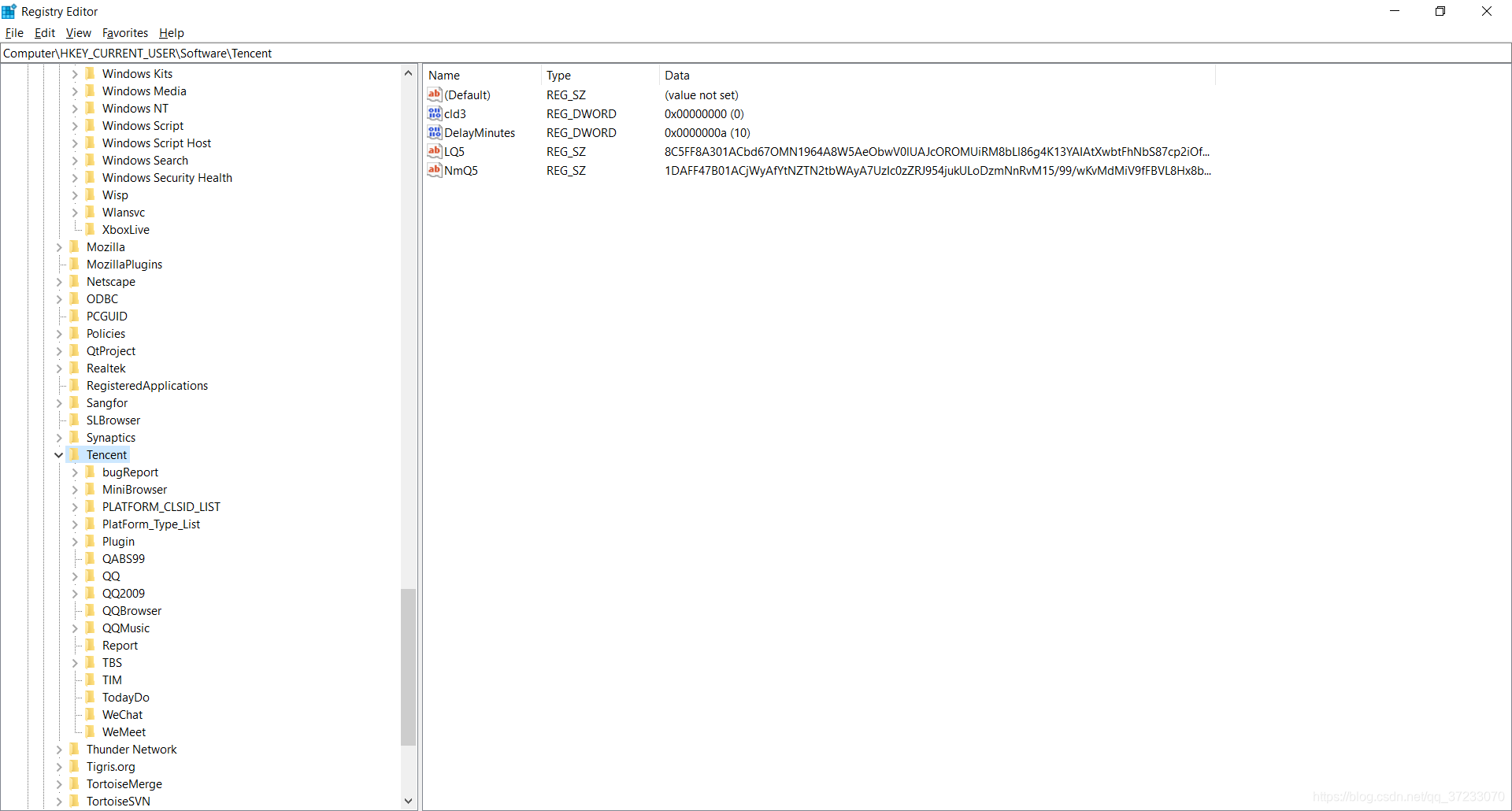1512x811 pixels.
Task: Click the XboxLive folder icon
Action: (91, 229)
